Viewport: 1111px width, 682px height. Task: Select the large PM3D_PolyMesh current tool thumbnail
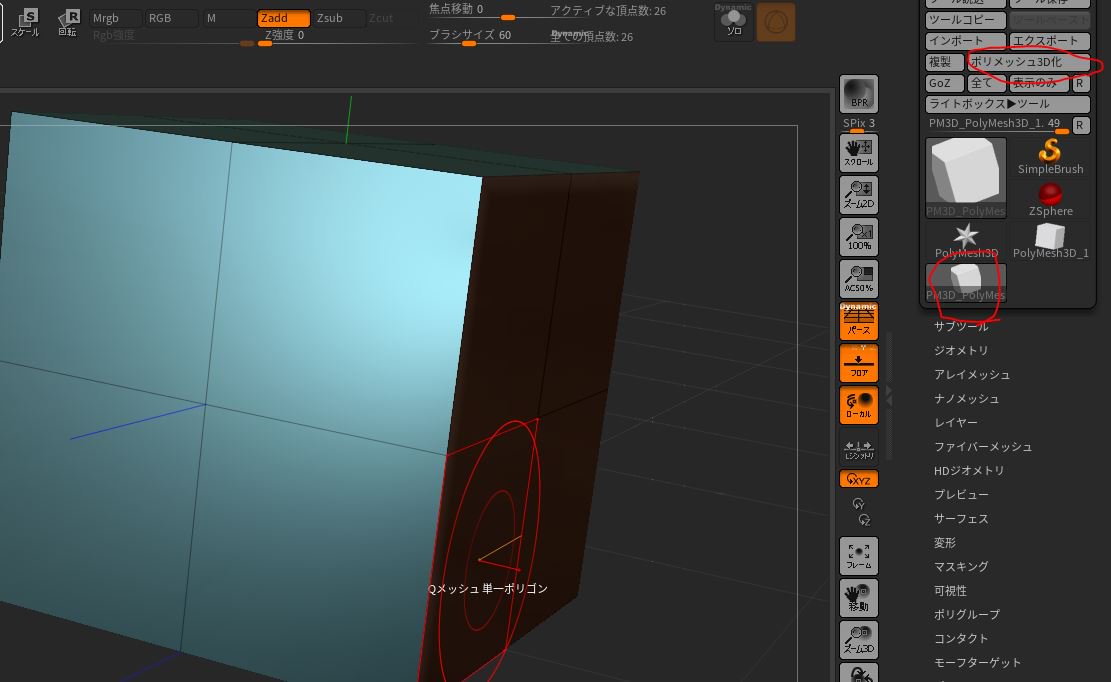coord(966,178)
